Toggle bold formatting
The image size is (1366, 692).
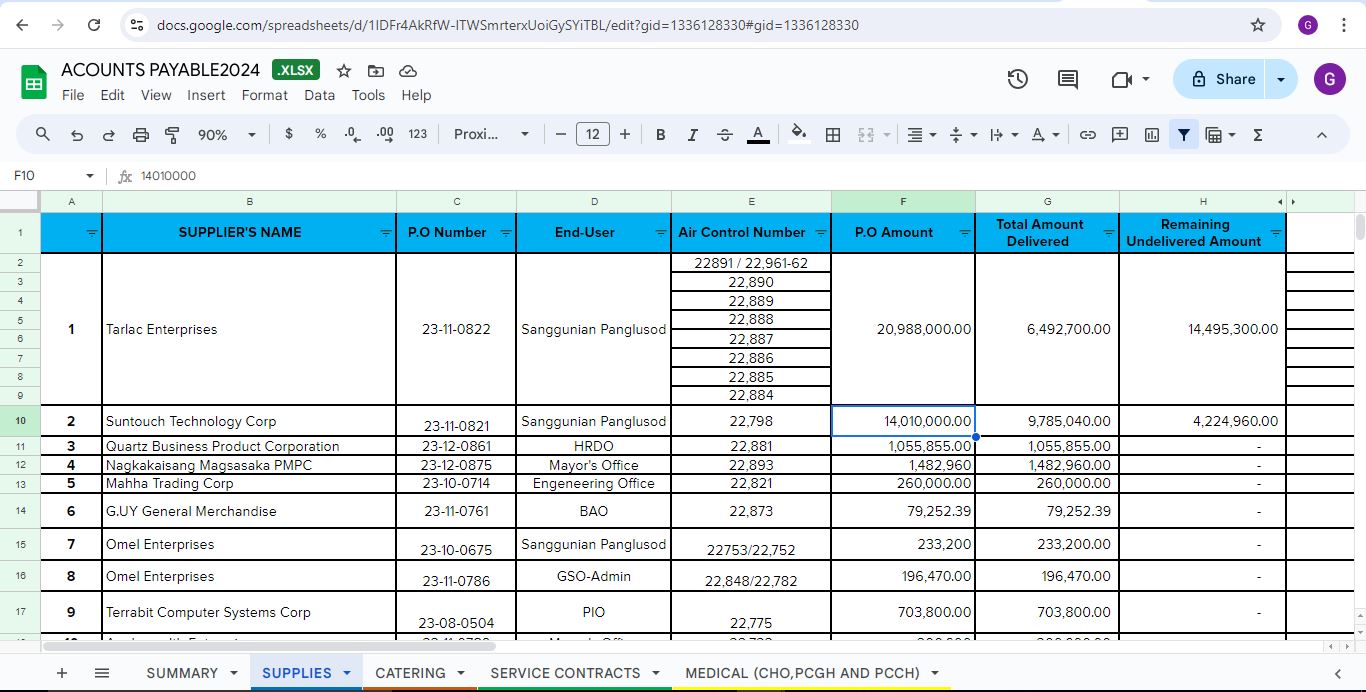[x=660, y=134]
